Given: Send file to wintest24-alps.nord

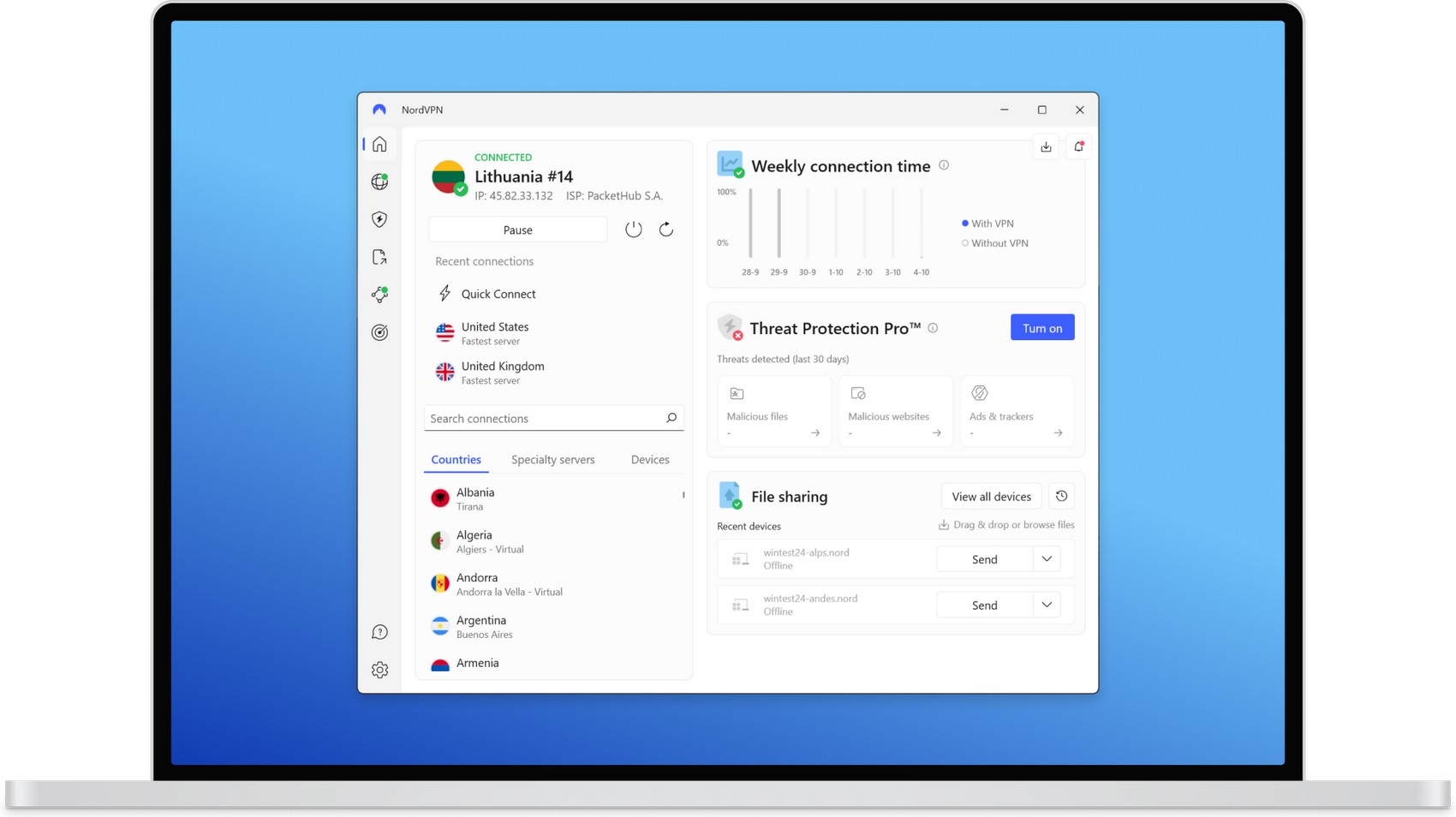Looking at the screenshot, I should (985, 559).
